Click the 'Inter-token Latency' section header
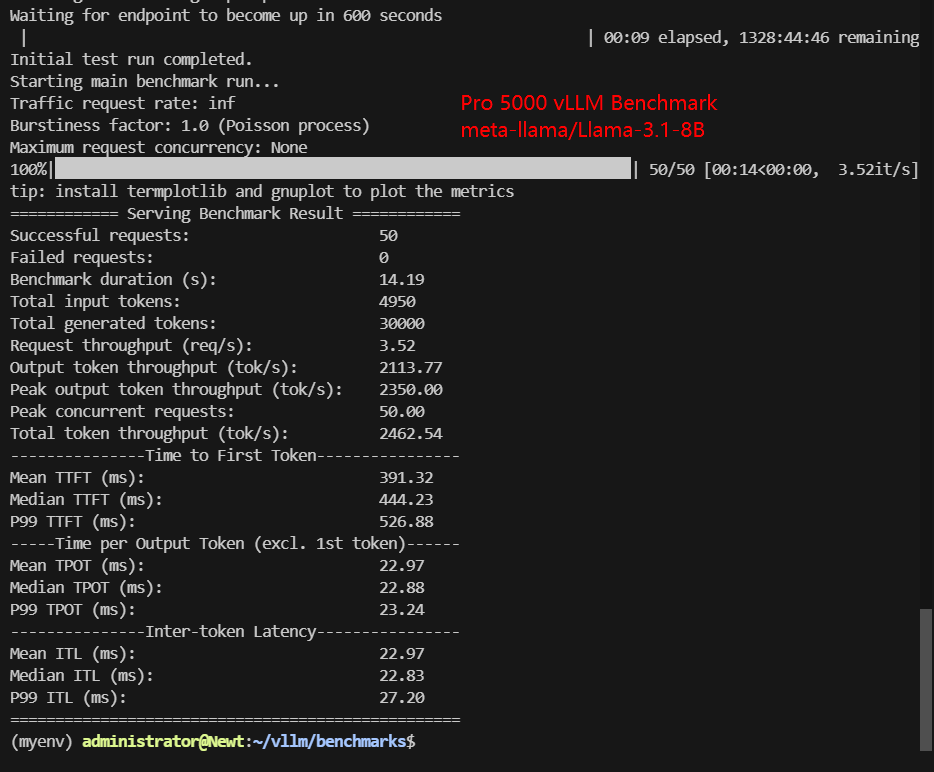 click(235, 633)
